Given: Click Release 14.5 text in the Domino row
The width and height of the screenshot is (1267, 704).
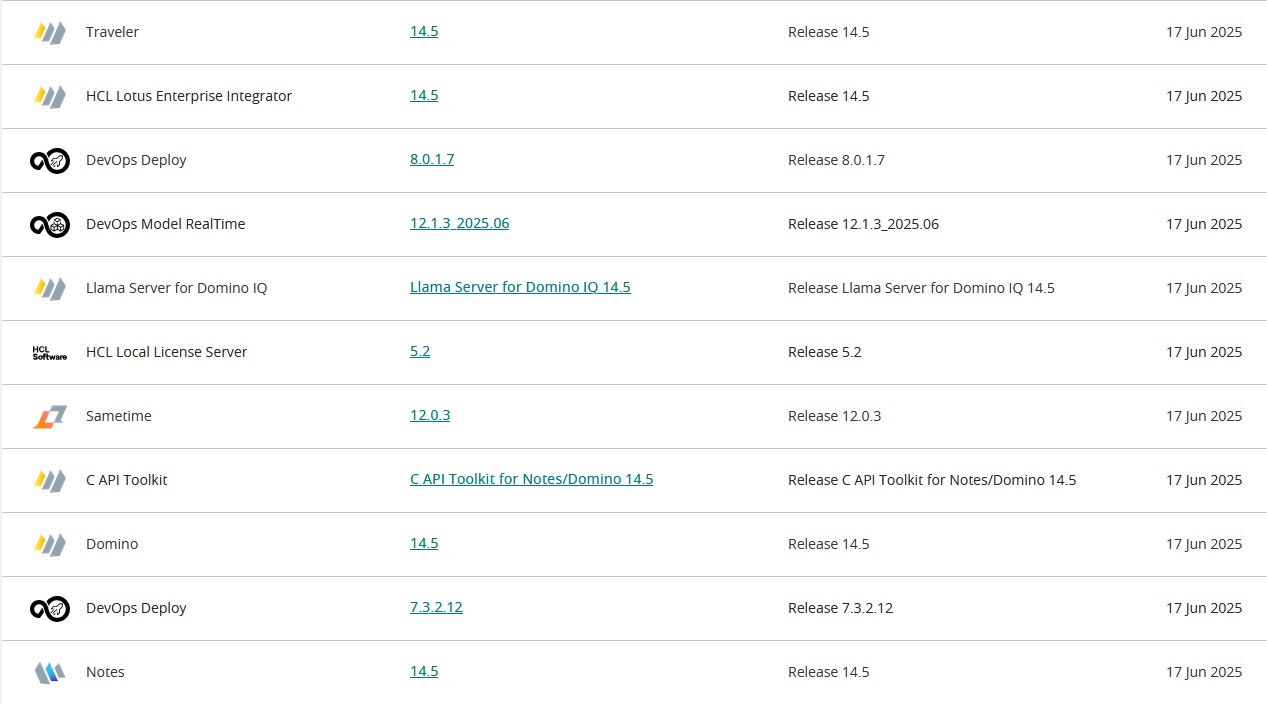Looking at the screenshot, I should (828, 544).
